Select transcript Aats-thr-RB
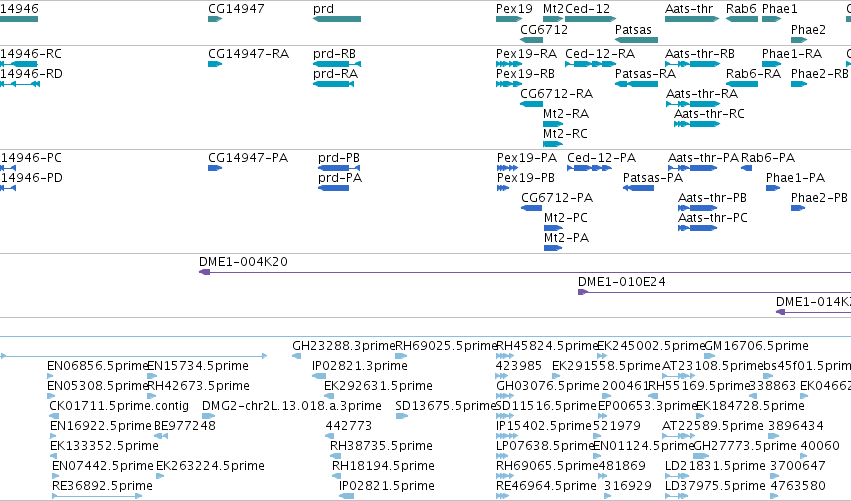Screen dimensions: 851x501 [693, 64]
